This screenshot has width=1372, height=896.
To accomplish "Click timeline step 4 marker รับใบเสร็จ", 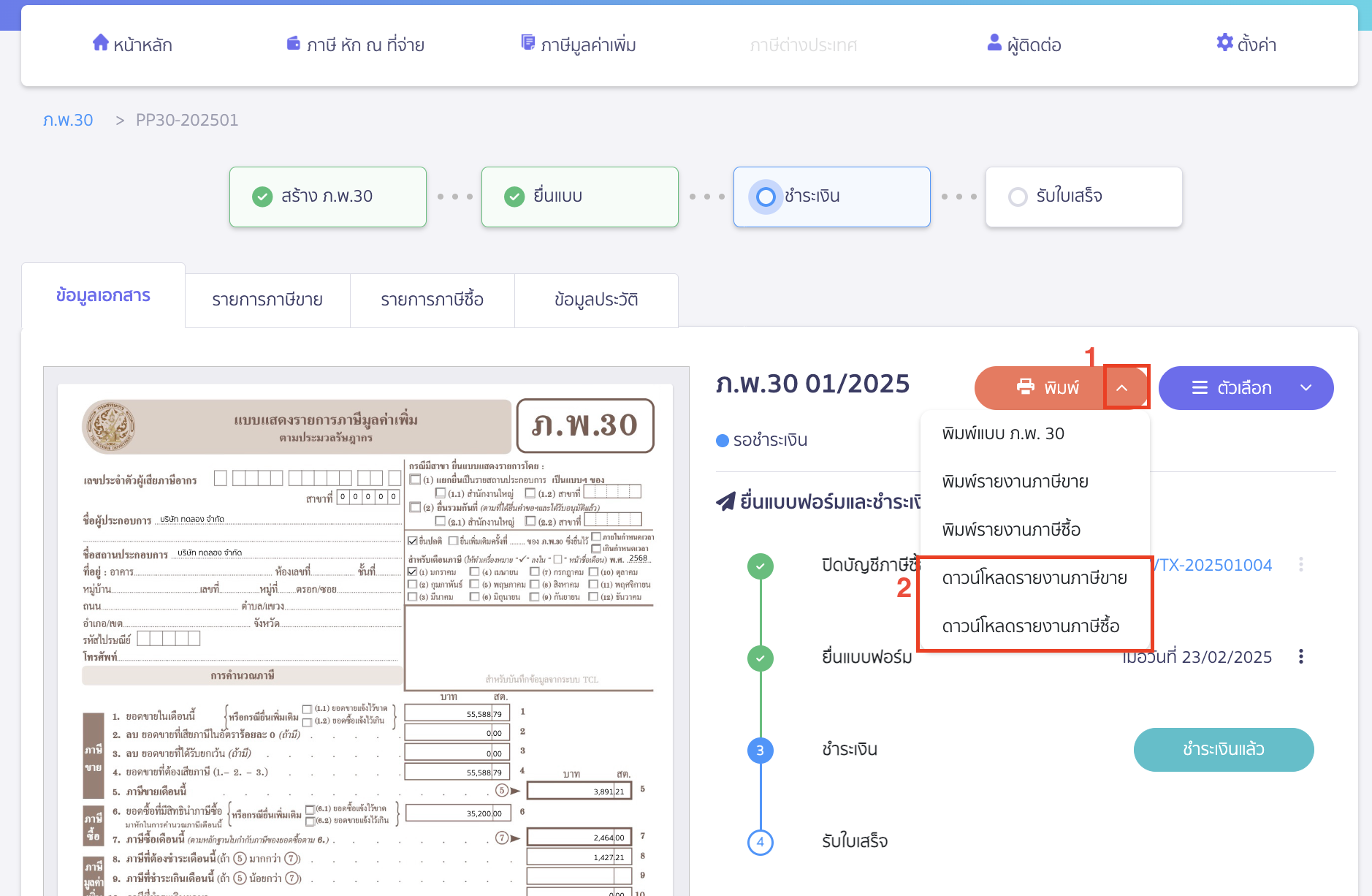I will (760, 842).
